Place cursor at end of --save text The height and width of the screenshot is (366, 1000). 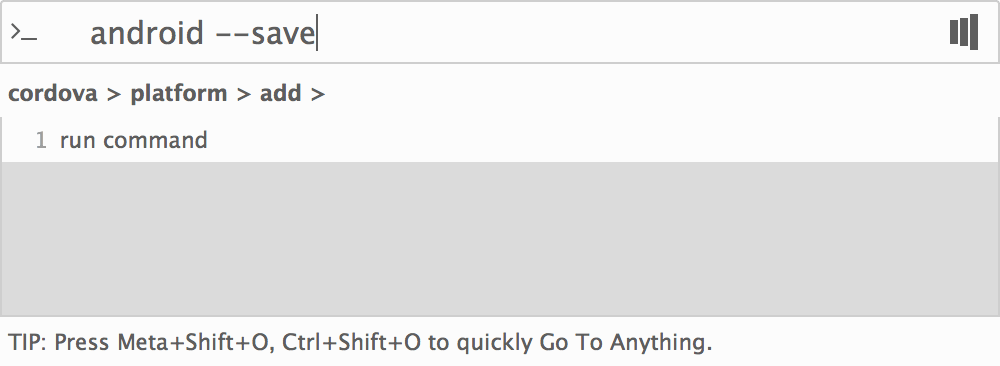coord(316,33)
